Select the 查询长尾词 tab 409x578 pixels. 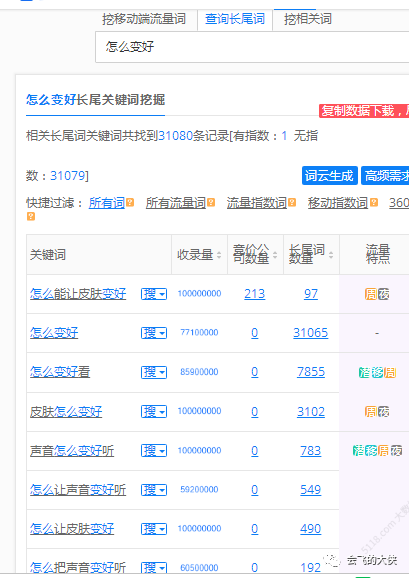[235, 19]
